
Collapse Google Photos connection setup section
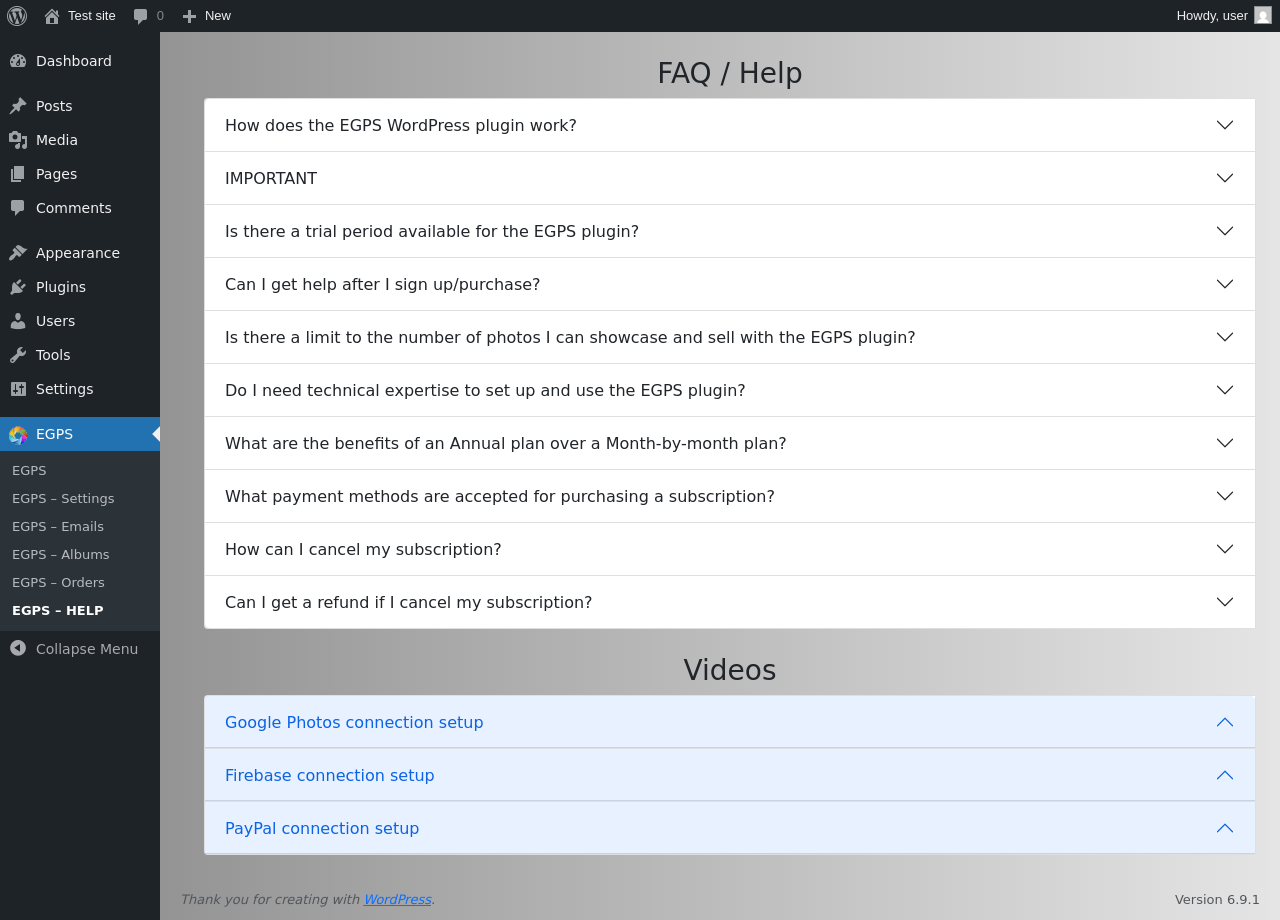point(730,722)
